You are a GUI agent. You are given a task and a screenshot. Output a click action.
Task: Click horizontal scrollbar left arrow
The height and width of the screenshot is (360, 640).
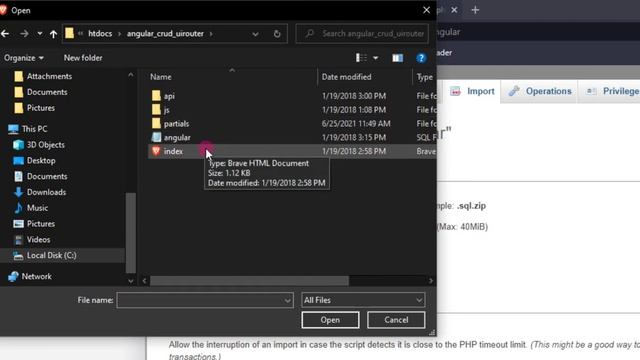[144, 281]
